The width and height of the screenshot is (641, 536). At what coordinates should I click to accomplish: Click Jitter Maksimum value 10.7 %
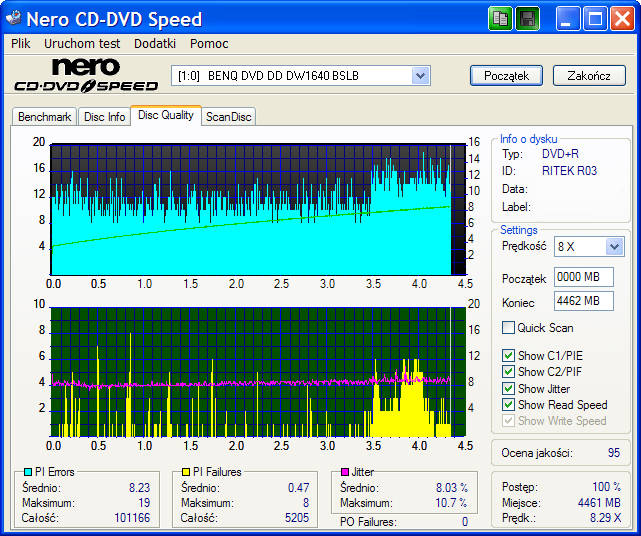point(451,502)
